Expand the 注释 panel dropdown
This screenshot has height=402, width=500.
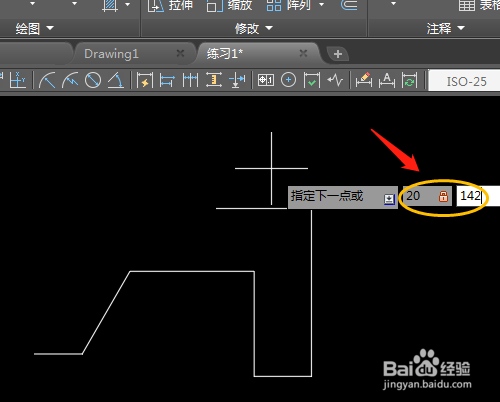461,28
